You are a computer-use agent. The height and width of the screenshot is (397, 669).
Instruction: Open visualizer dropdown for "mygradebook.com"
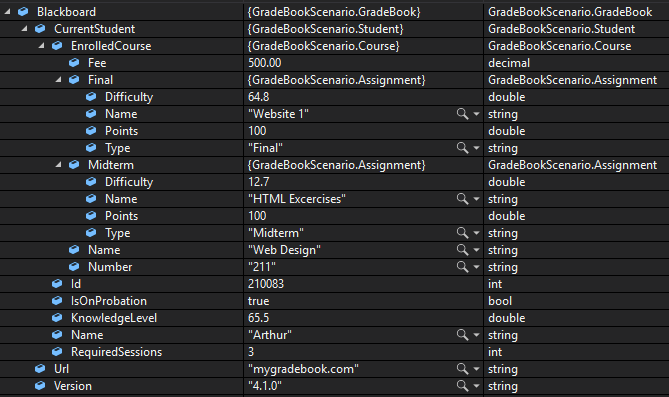tap(476, 369)
